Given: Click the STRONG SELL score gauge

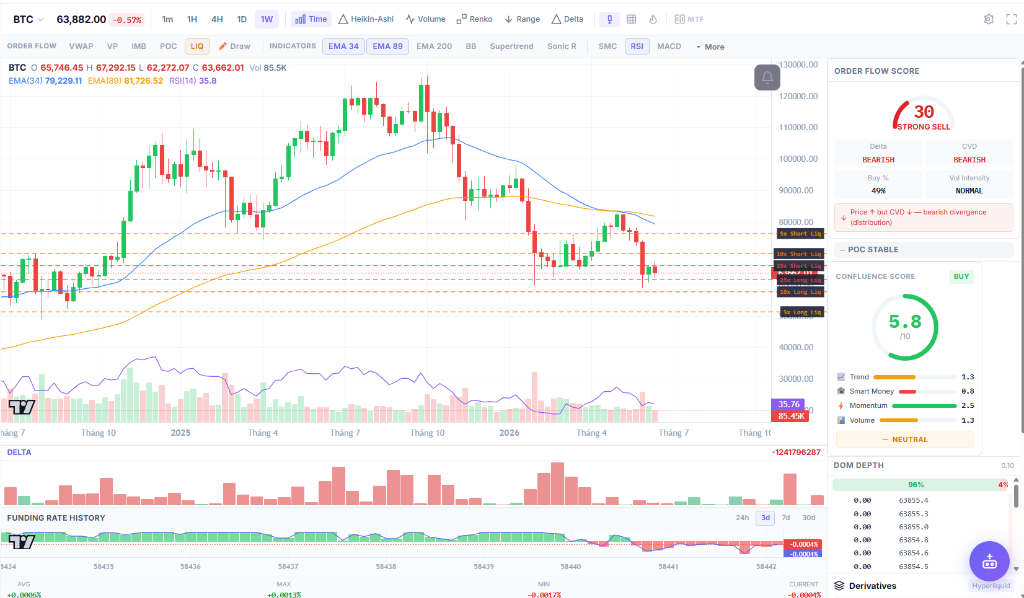Looking at the screenshot, I should [923, 116].
